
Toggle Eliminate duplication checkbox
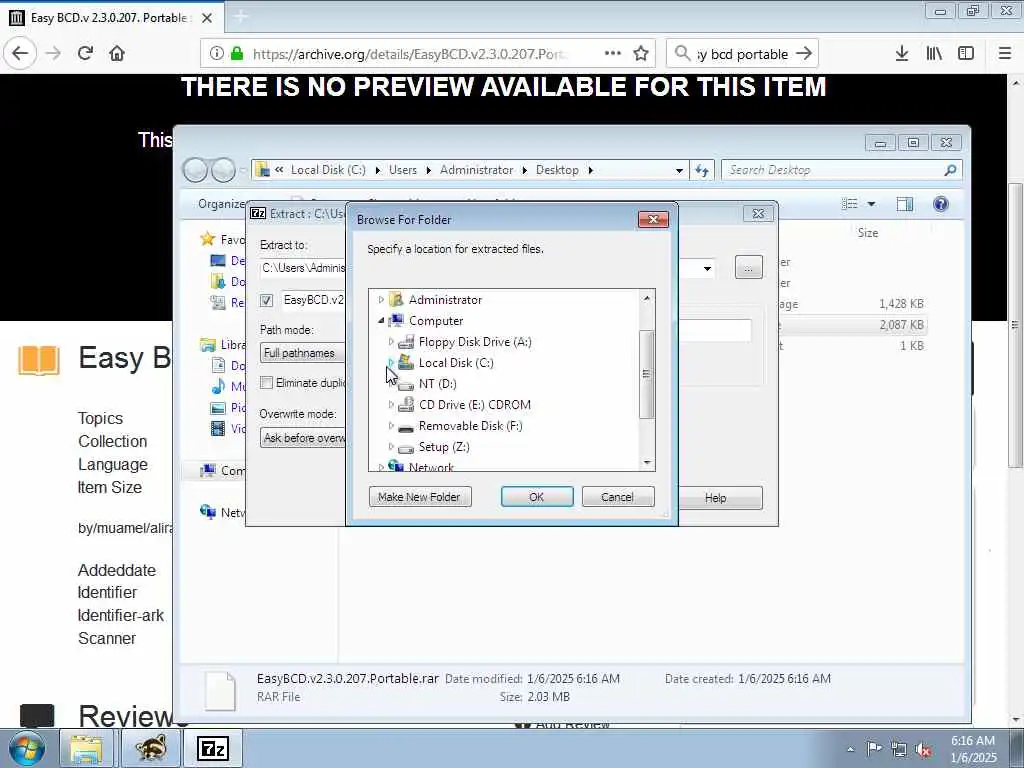pyautogui.click(x=266, y=383)
